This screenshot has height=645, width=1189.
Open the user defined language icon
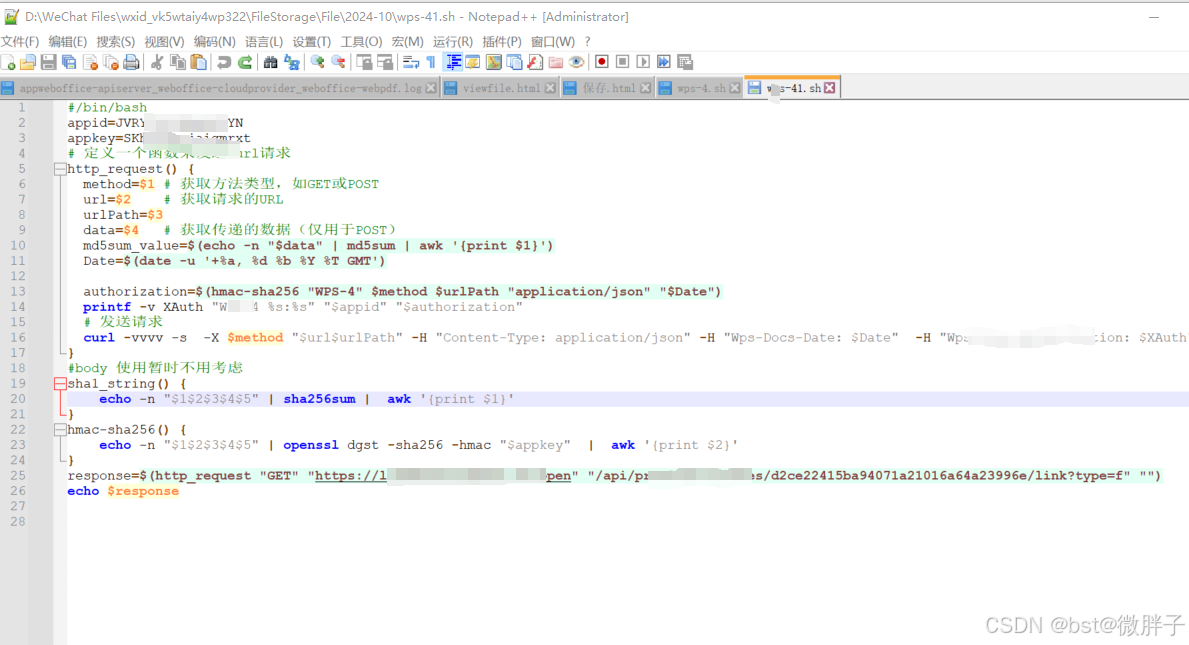[473, 62]
